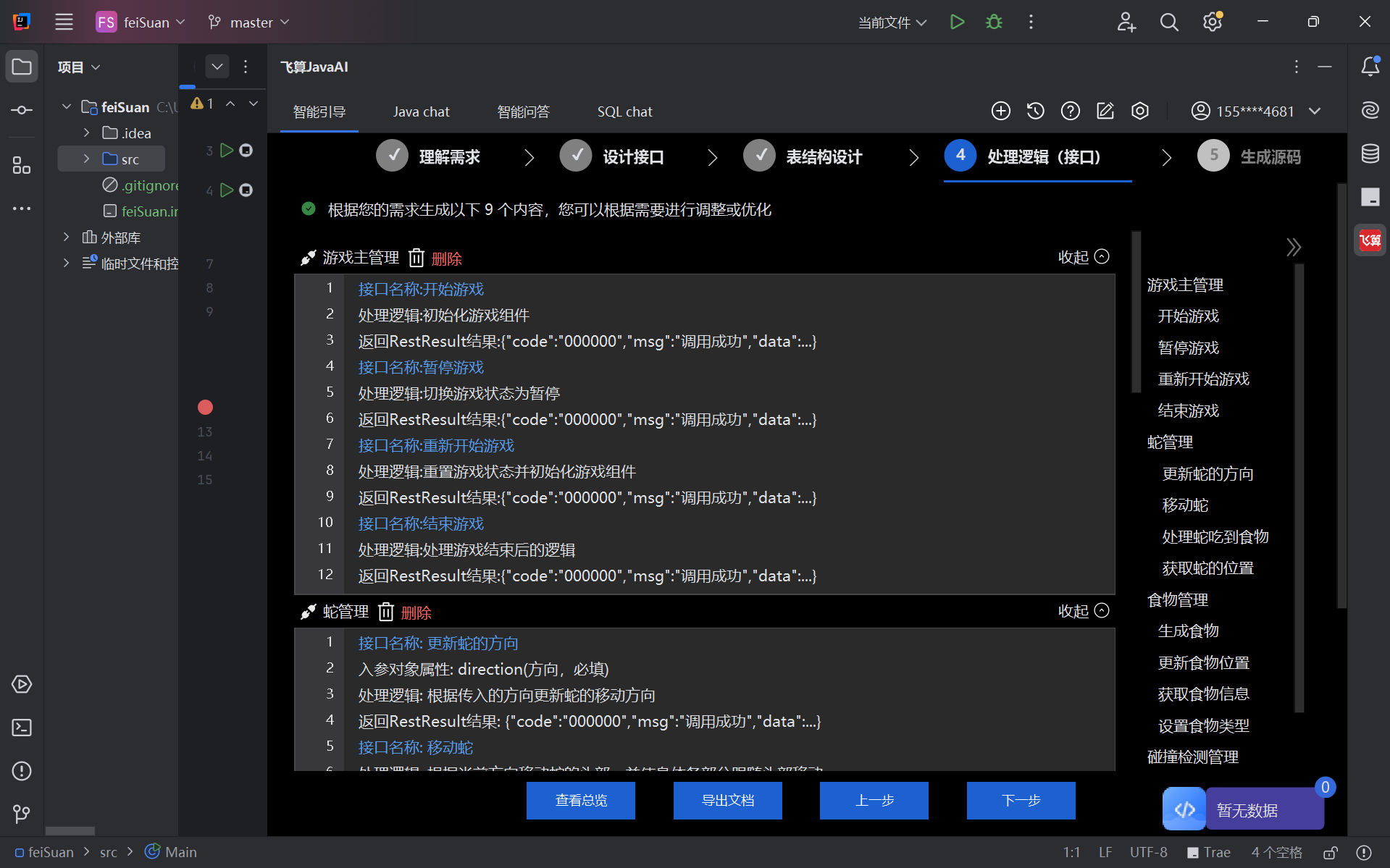
Task: Expand the src folder in project tree
Action: 86,159
